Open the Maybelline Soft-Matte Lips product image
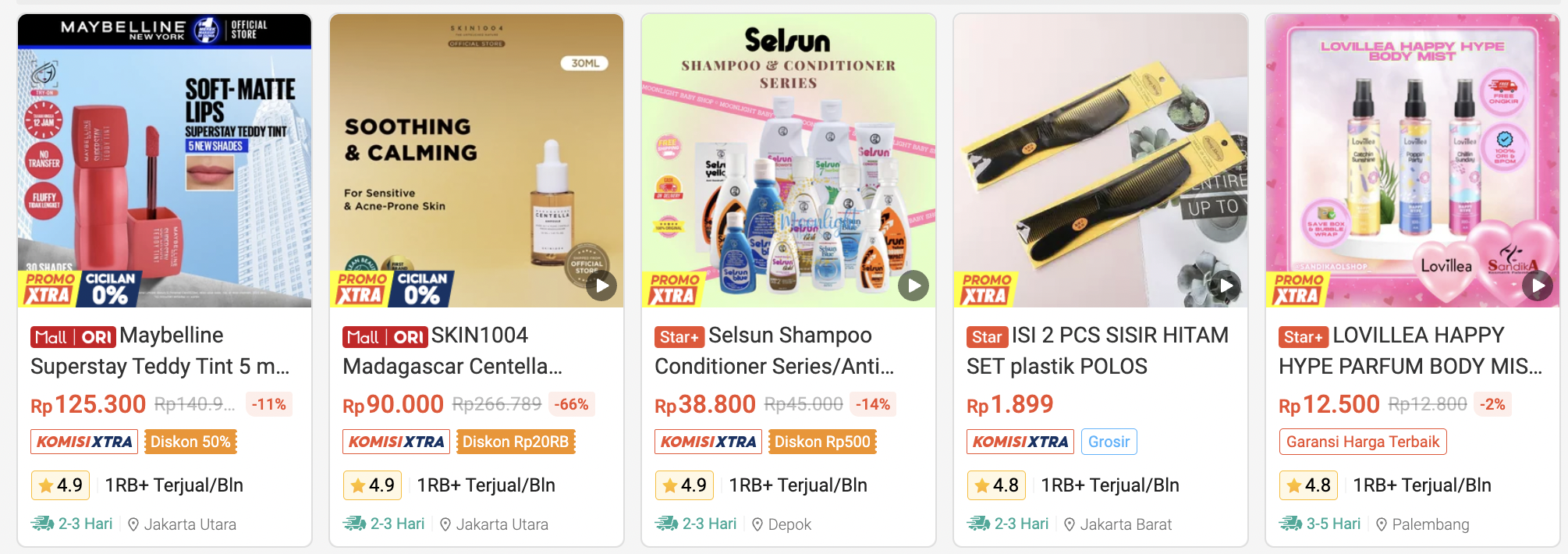The image size is (1568, 554). pos(165,161)
